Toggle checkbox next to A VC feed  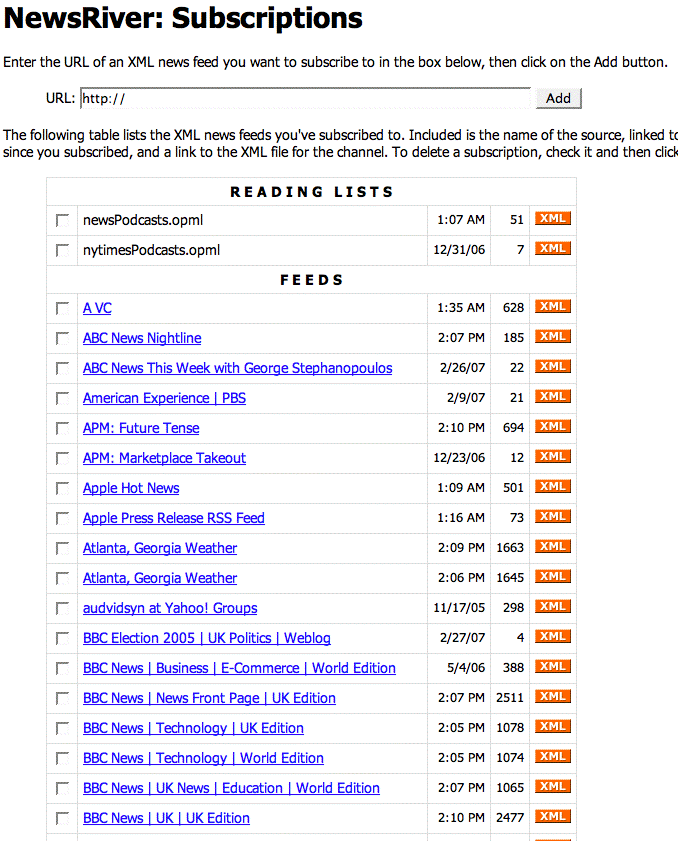click(63, 309)
